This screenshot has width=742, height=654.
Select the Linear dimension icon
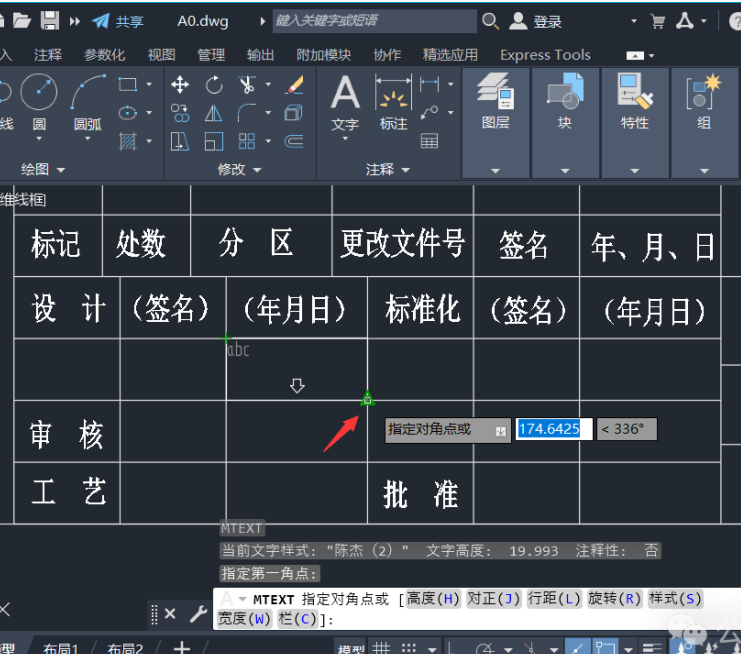click(x=430, y=85)
